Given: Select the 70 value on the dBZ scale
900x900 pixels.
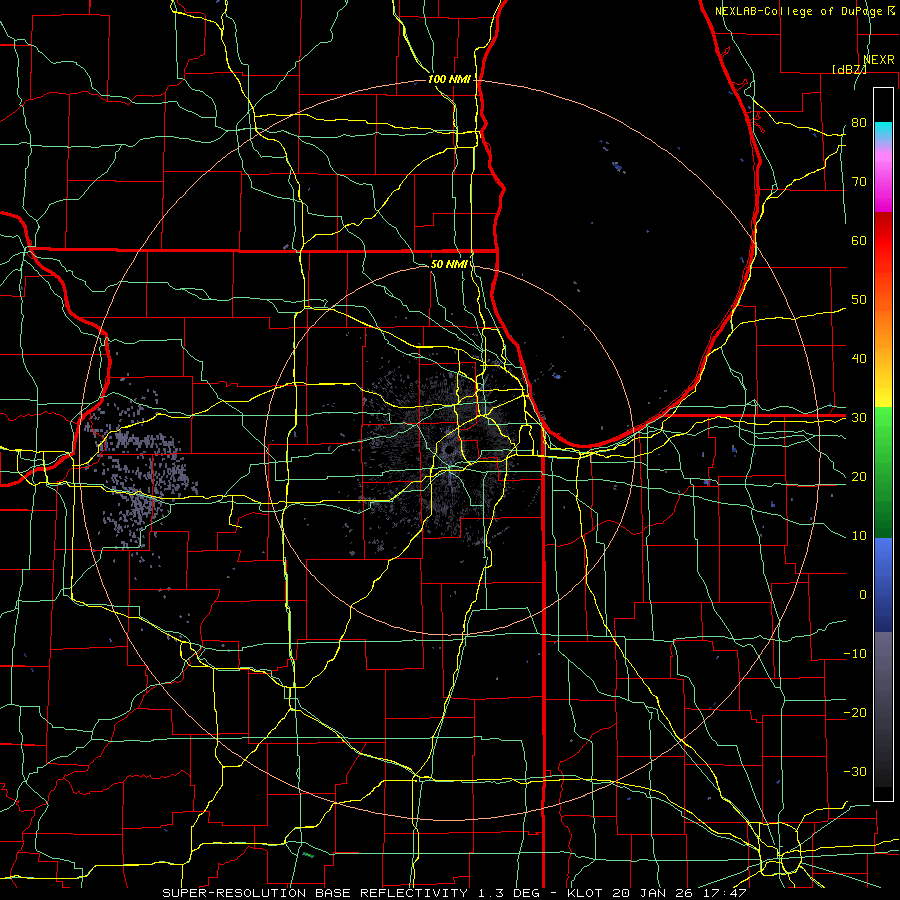Looking at the screenshot, I should click(x=859, y=182).
